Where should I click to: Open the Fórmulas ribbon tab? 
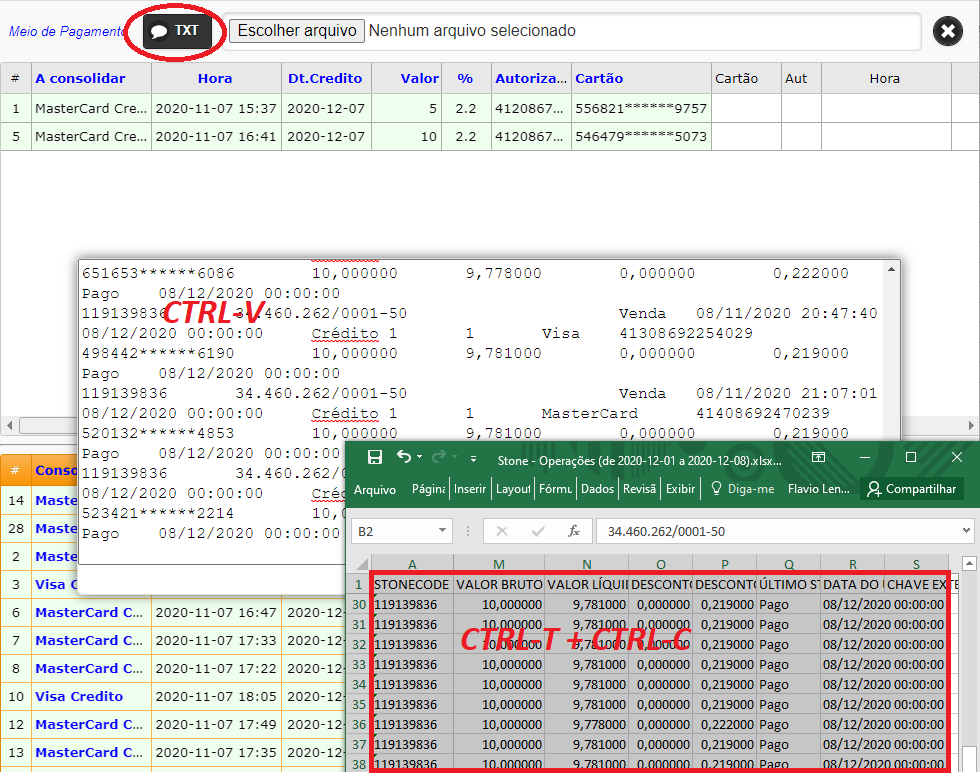pyautogui.click(x=555, y=489)
